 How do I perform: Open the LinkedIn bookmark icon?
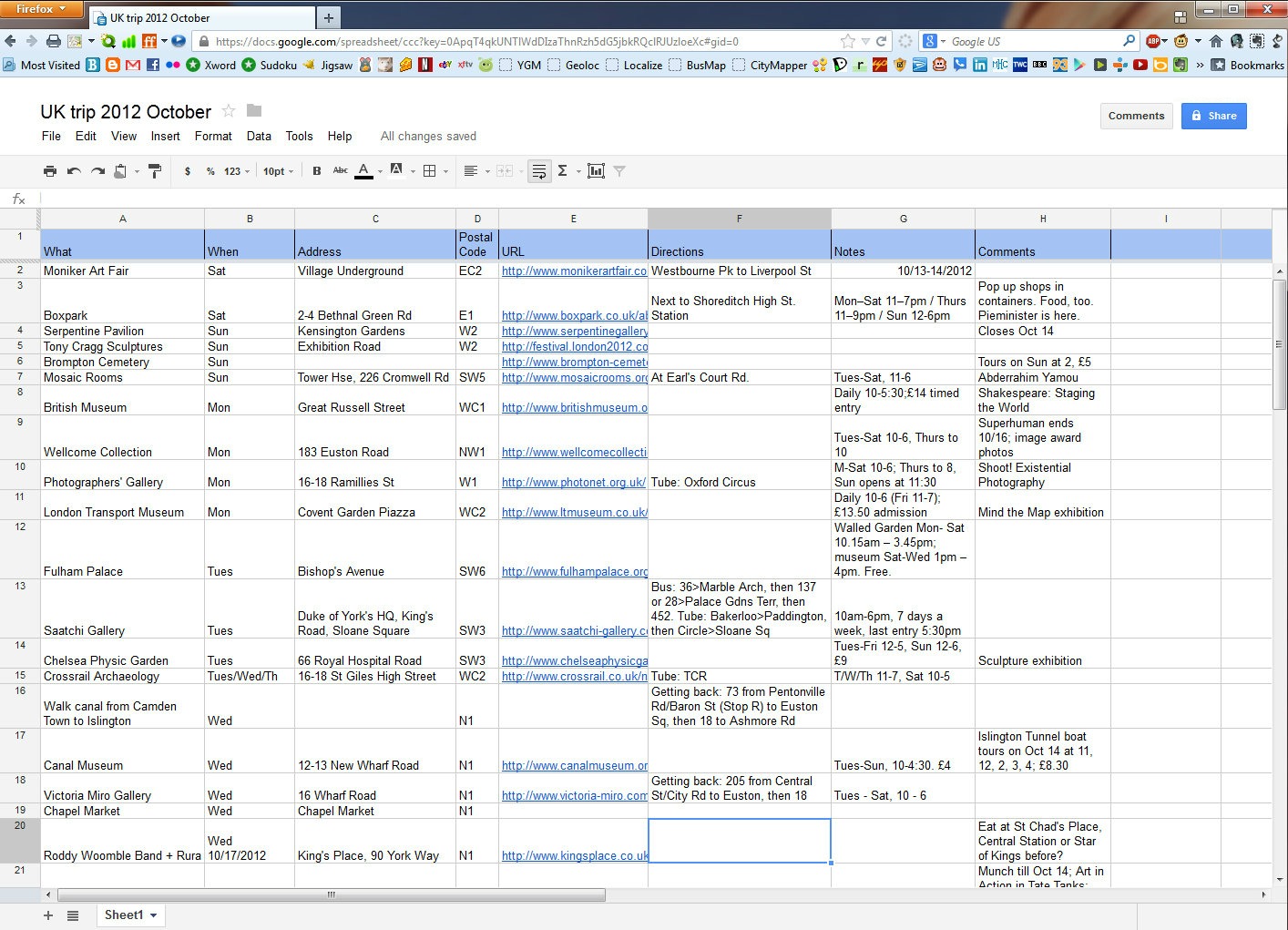(x=980, y=65)
